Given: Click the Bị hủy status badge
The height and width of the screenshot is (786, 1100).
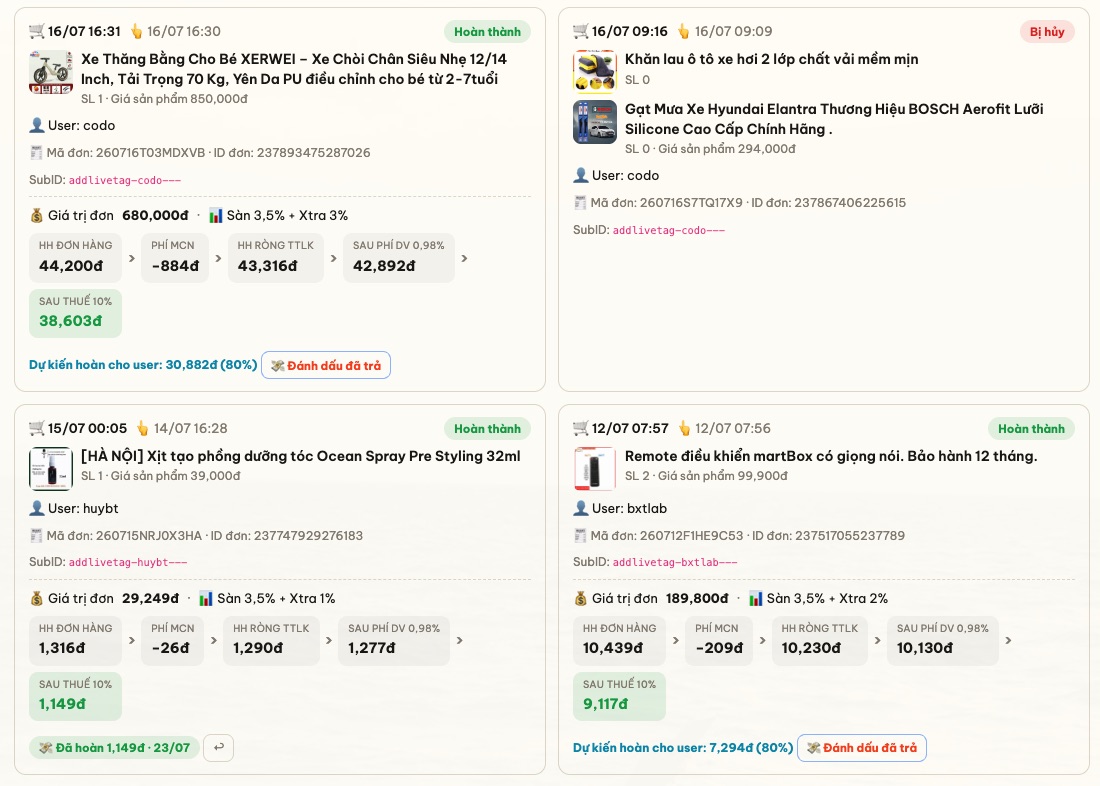Looking at the screenshot, I should [1047, 32].
